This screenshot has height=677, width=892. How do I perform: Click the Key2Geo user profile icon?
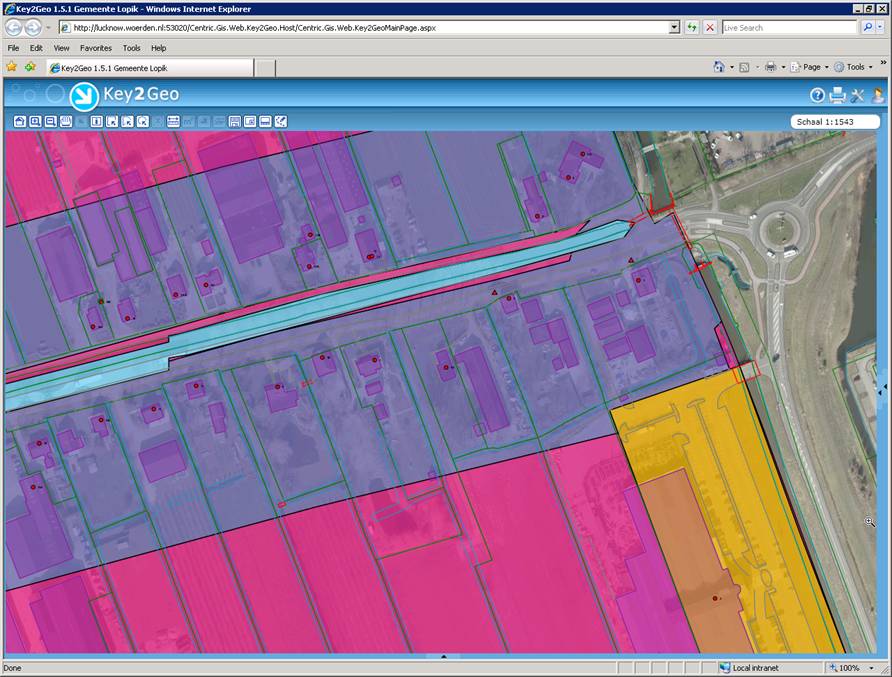point(877,96)
